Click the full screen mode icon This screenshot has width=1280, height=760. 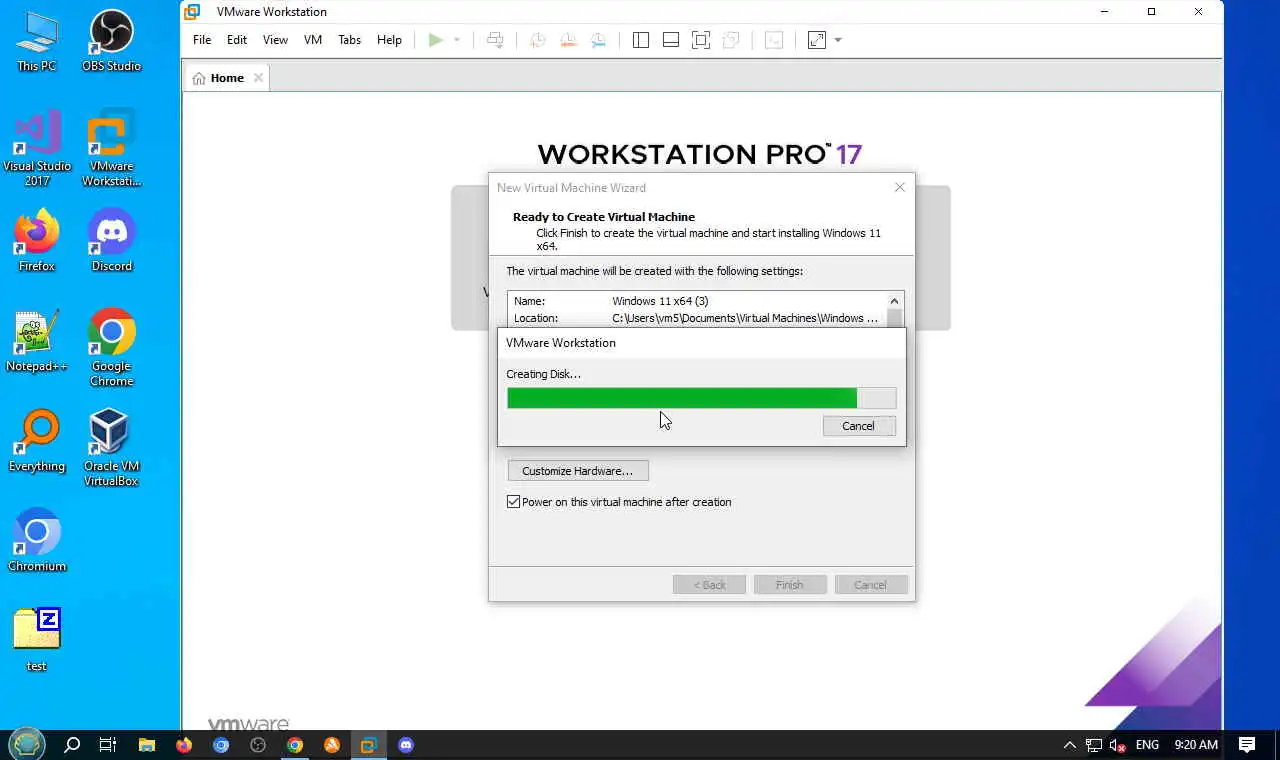click(701, 40)
